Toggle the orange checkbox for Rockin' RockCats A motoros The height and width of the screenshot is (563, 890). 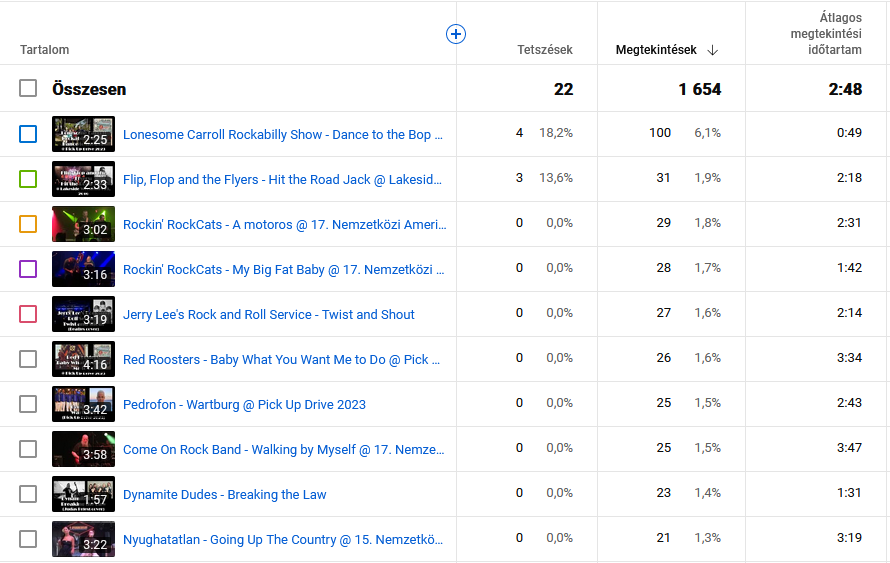click(28, 224)
